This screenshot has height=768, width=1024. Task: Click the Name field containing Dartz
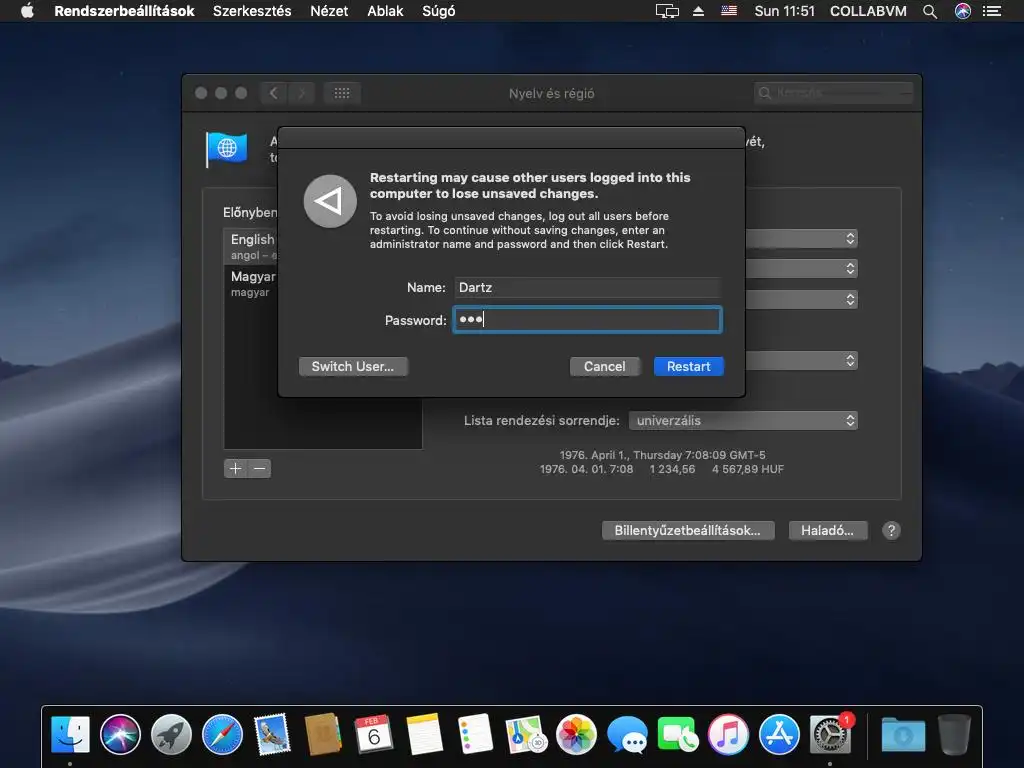587,287
